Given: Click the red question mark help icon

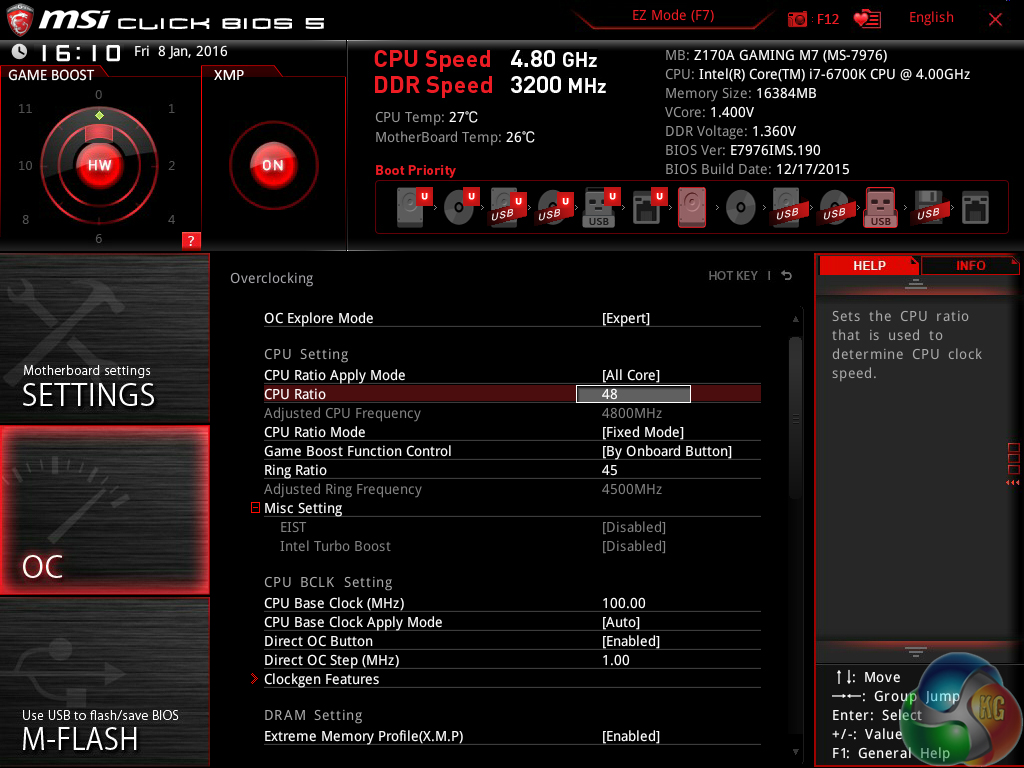Looking at the screenshot, I should click(x=191, y=240).
